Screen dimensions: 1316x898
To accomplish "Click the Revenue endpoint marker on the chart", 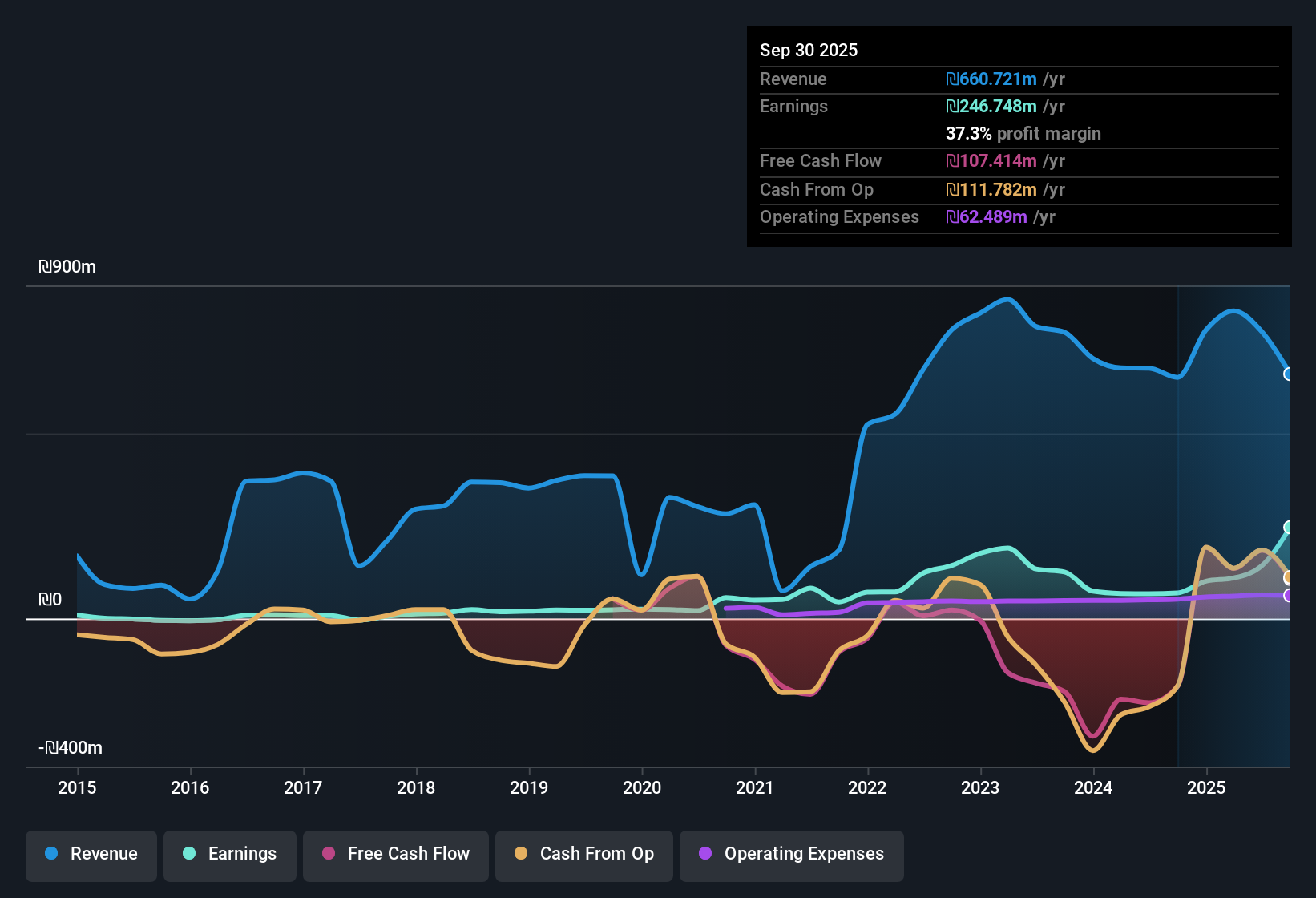I will click(x=1288, y=374).
